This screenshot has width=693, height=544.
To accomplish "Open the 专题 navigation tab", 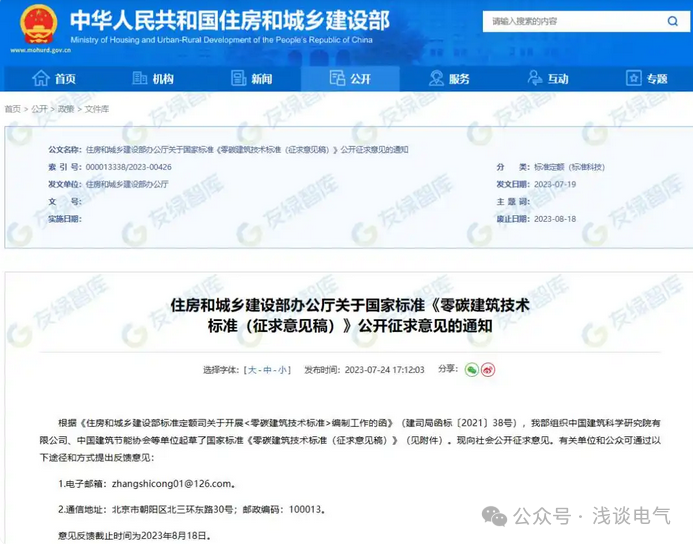I will (647, 79).
